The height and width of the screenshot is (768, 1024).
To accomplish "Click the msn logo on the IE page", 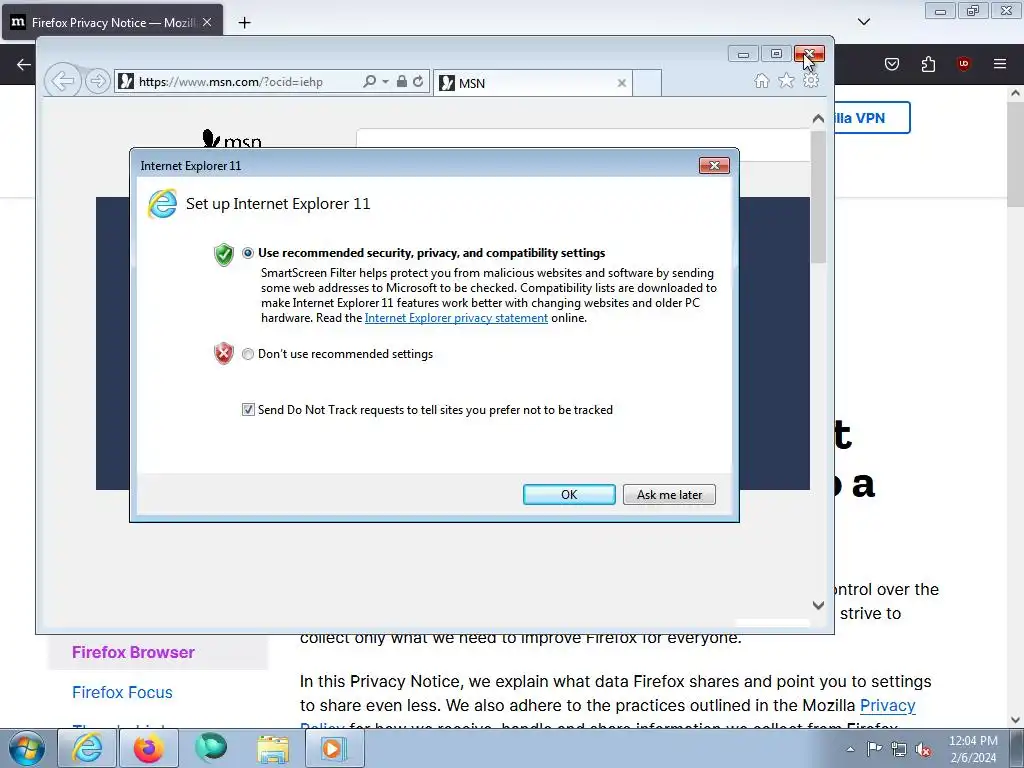I will click(232, 140).
